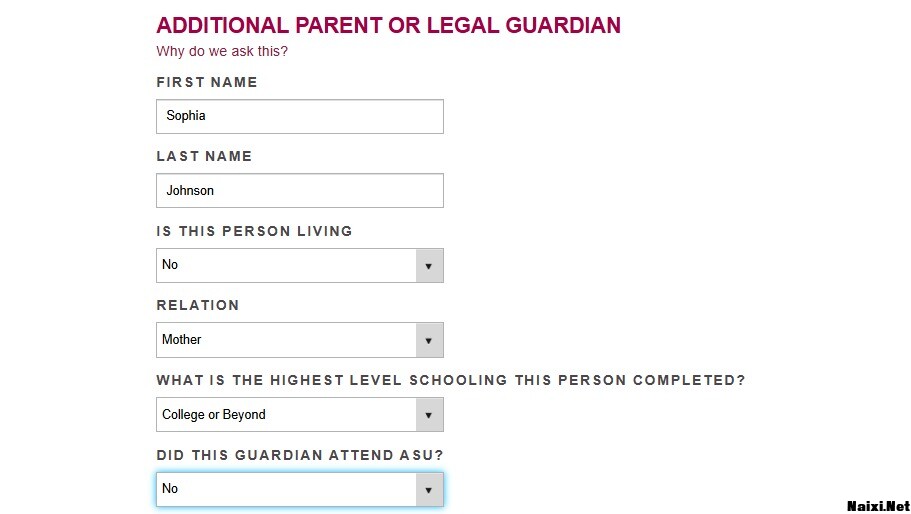
Task: Click the 'LAST NAME' field label
Action: click(x=204, y=156)
